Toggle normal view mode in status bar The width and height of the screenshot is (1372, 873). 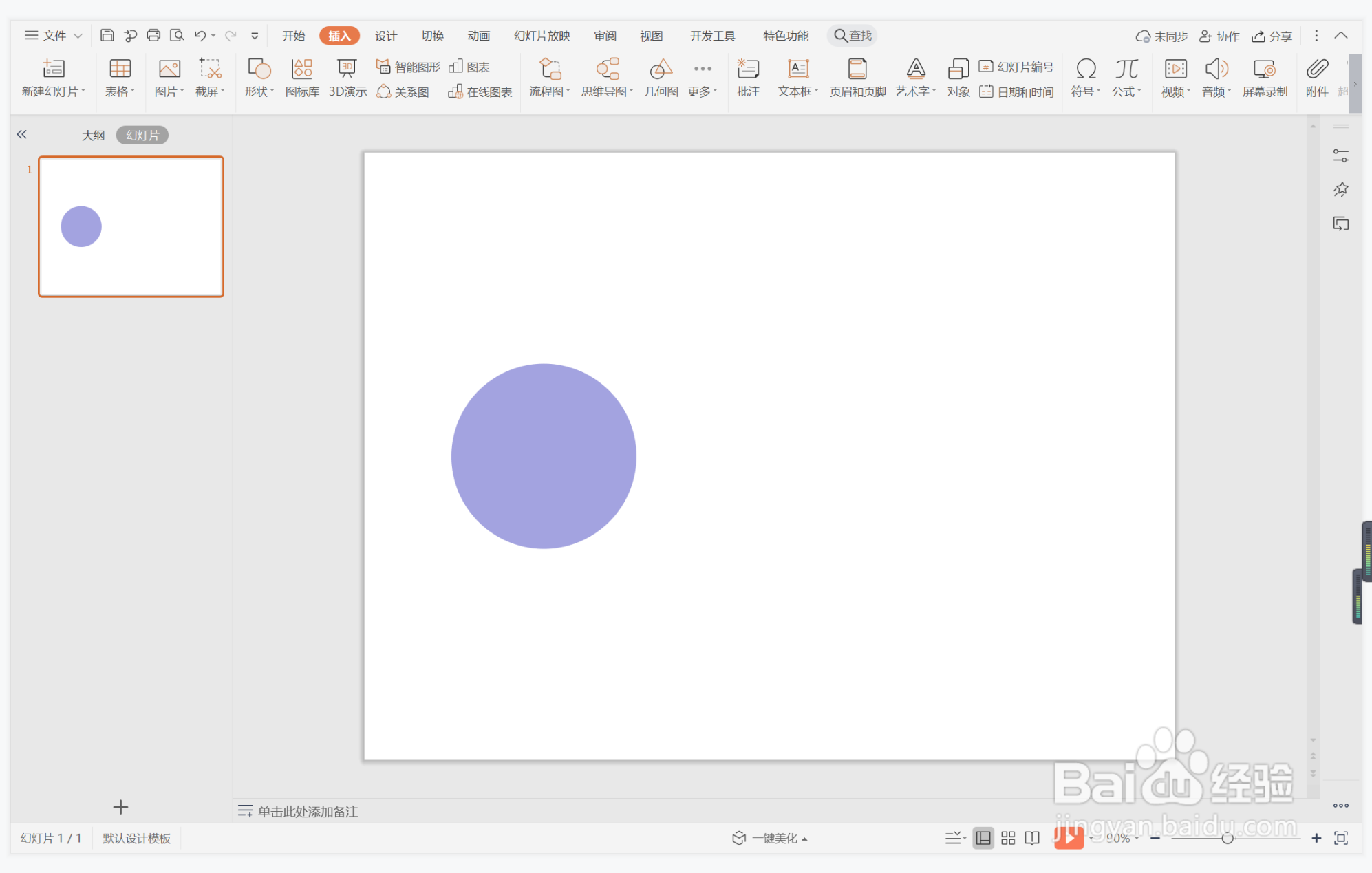click(x=983, y=838)
